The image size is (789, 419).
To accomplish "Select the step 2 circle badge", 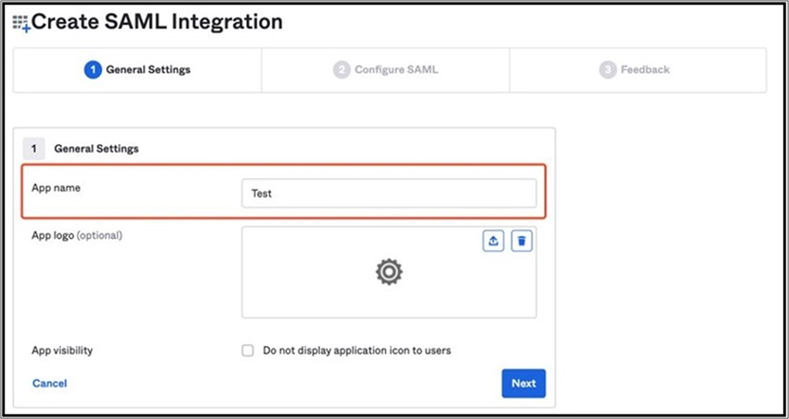I will 342,70.
